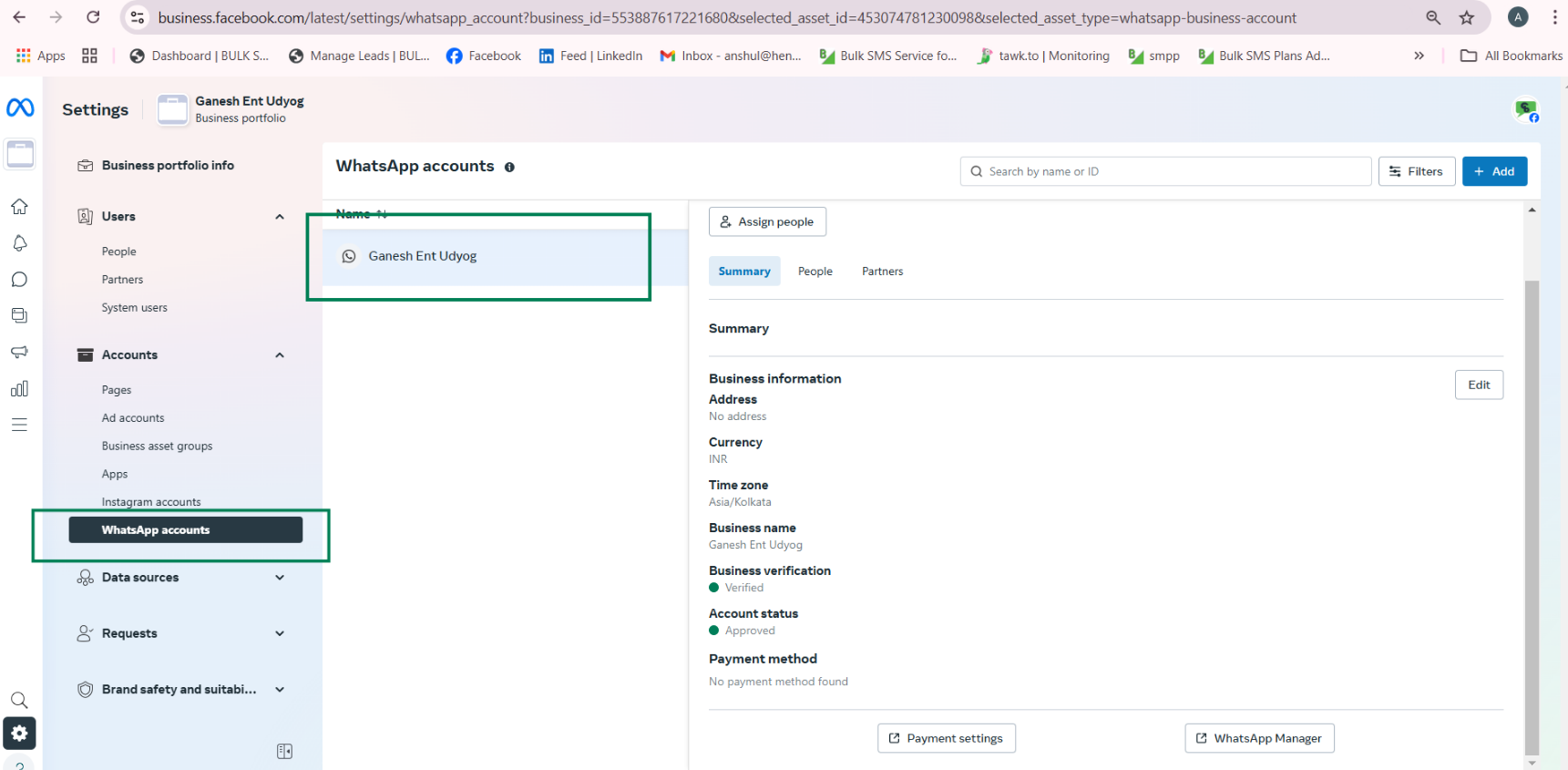Viewport: 1568px width, 770px height.
Task: Open the site information icon in address bar
Action: point(137,17)
